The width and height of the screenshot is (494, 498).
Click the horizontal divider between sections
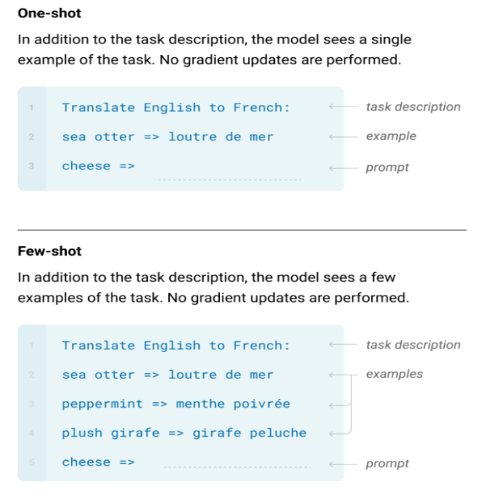242,230
